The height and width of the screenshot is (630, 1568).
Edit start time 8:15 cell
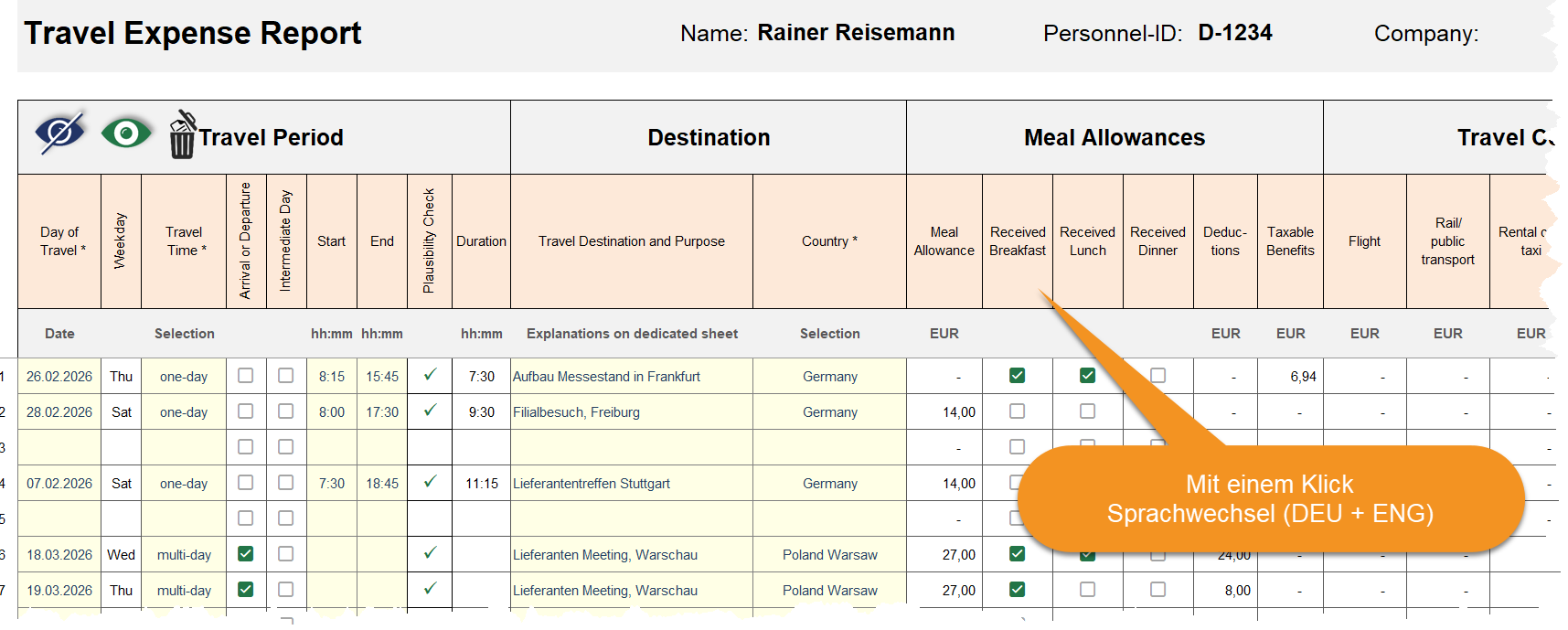pos(331,377)
